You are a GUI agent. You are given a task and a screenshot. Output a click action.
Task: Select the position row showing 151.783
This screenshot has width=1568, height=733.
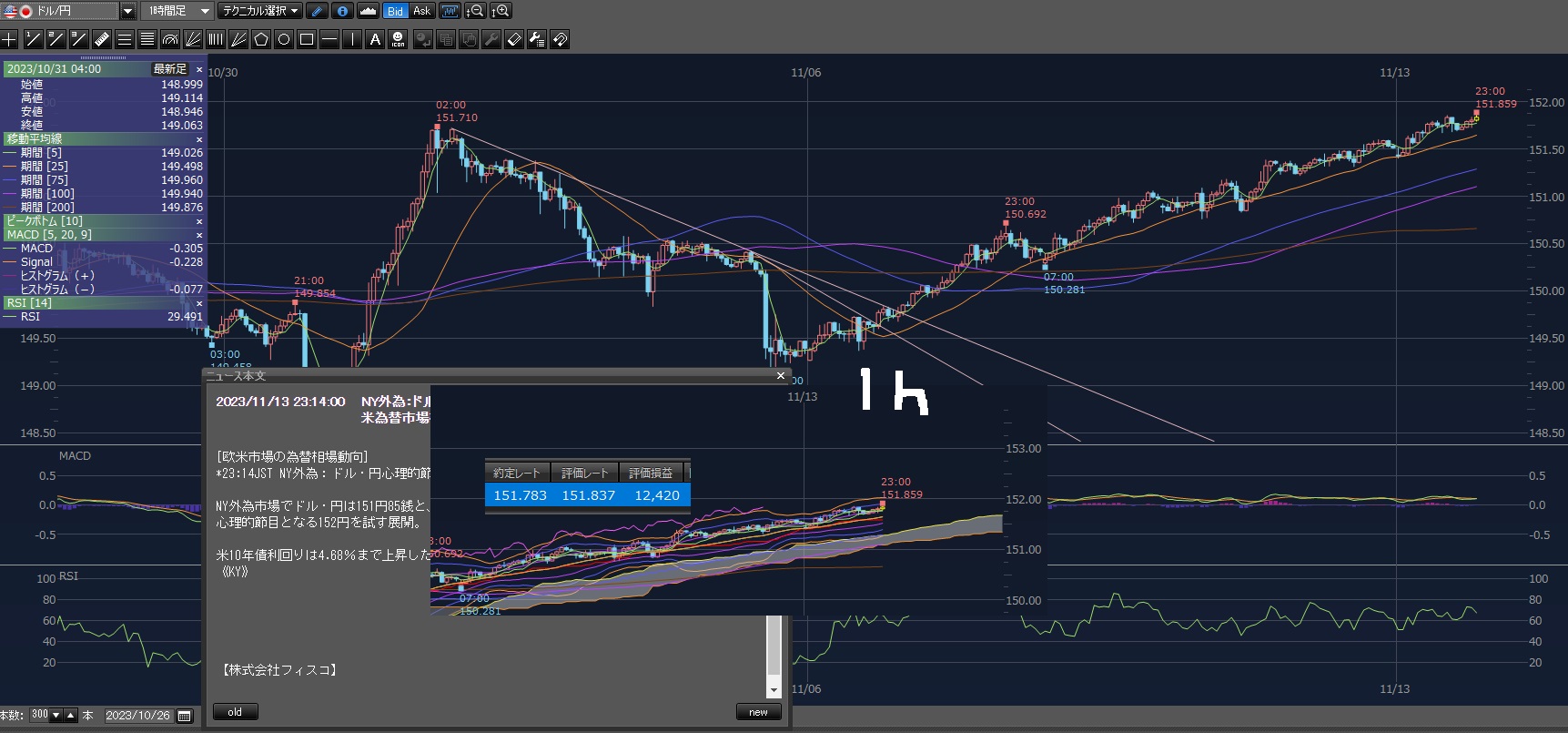pyautogui.click(x=588, y=495)
